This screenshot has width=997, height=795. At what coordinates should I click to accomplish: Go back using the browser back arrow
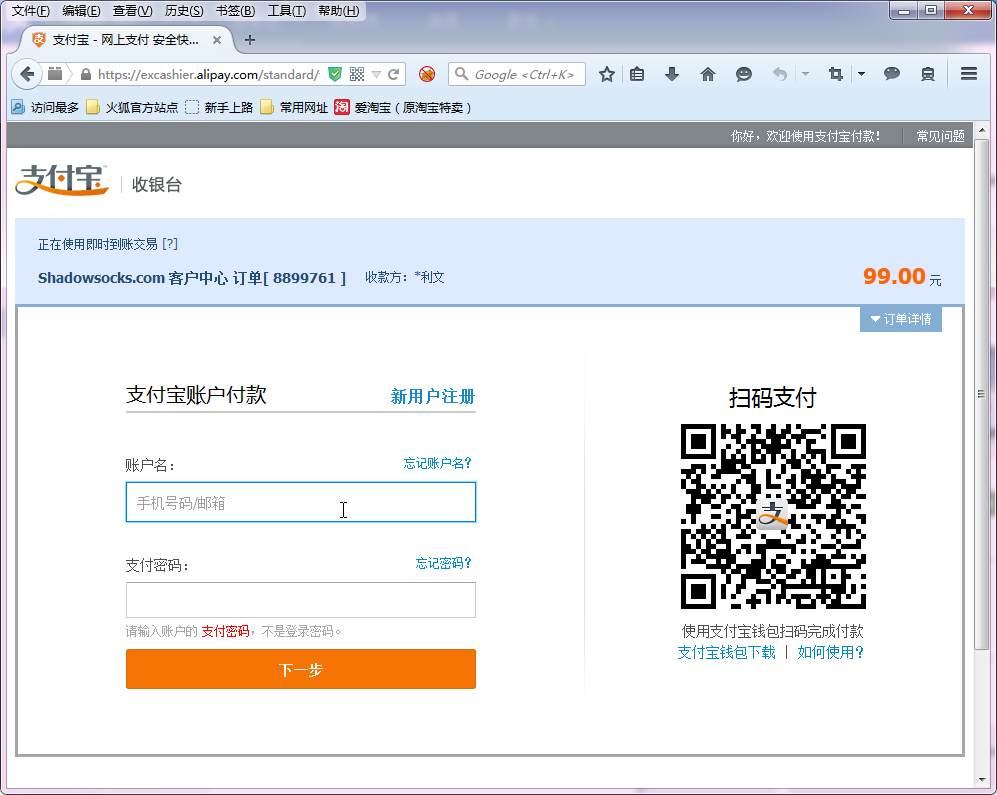[x=27, y=74]
